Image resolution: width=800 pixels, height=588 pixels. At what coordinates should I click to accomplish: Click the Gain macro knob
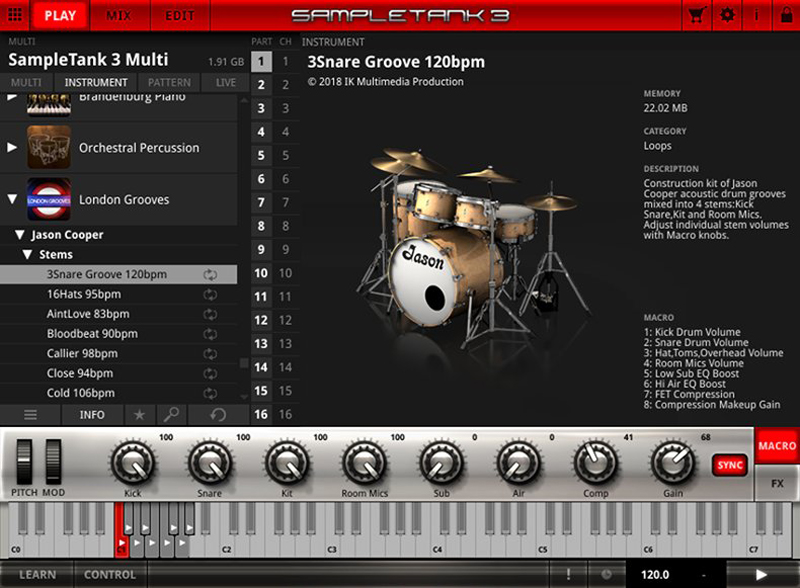pyautogui.click(x=672, y=463)
